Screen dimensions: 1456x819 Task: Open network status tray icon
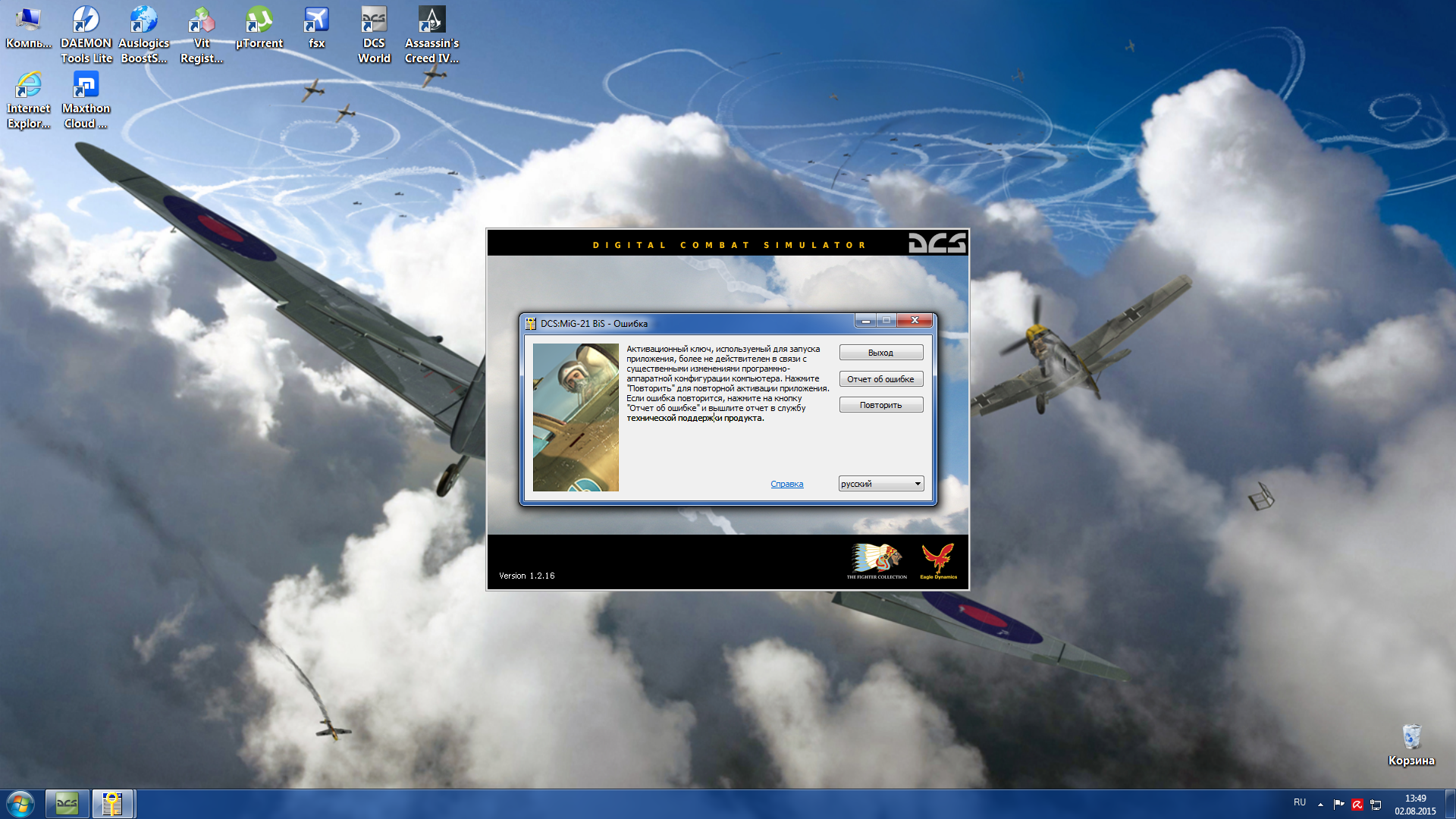(x=1376, y=805)
